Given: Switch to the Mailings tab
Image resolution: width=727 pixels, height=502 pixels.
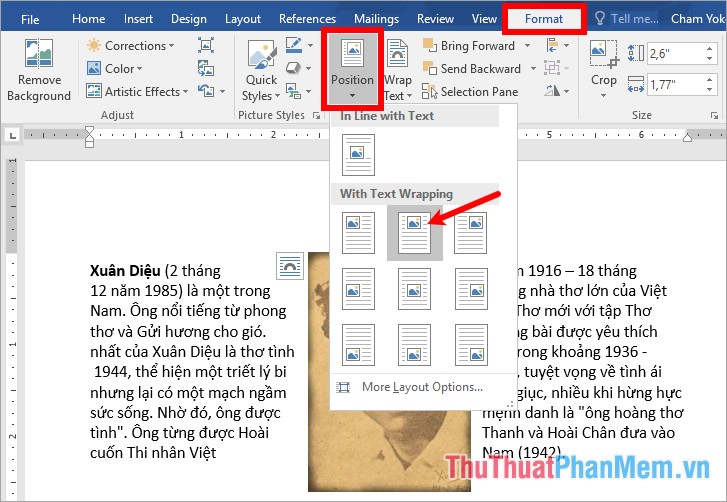Looking at the screenshot, I should (376, 19).
